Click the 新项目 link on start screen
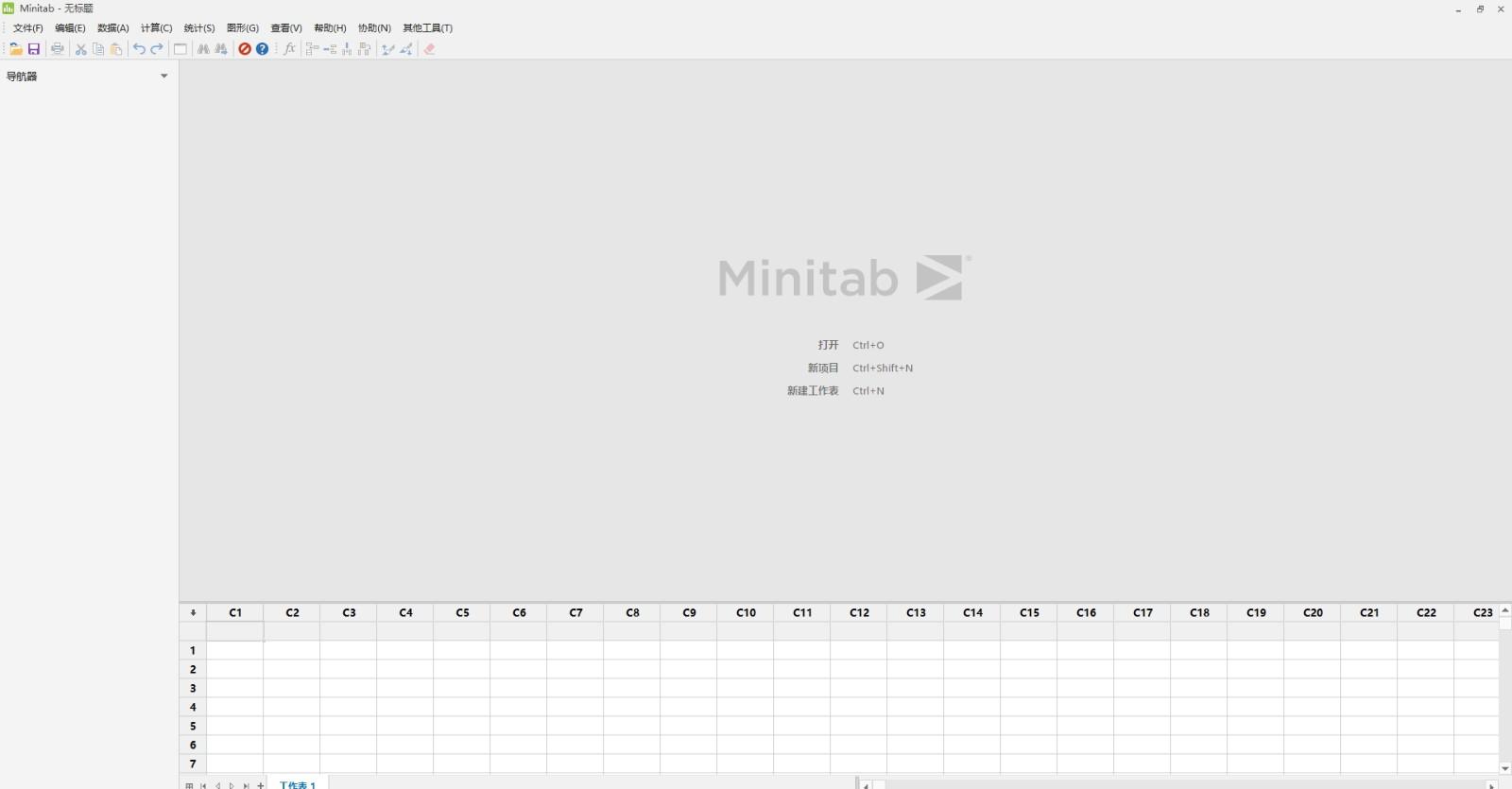The height and width of the screenshot is (789, 1512). [823, 368]
